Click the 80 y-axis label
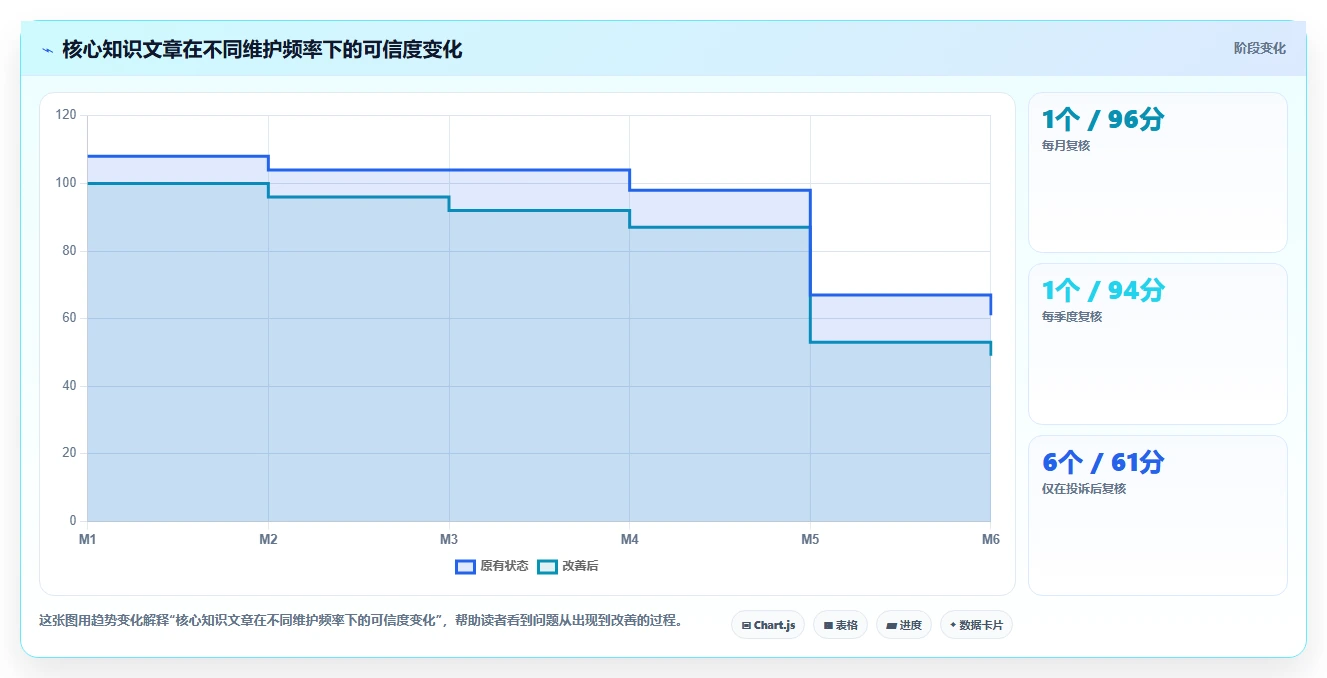Viewport: 1327px width, 678px height. [69, 251]
